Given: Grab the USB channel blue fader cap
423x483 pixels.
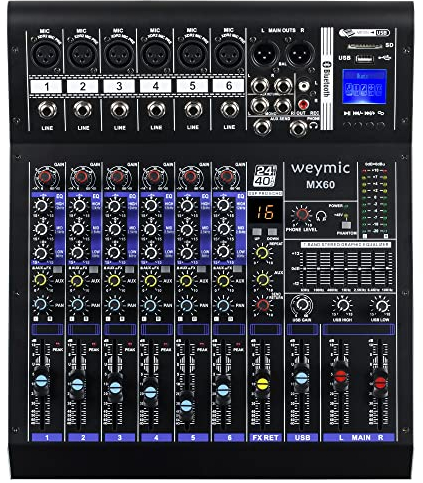Looking at the screenshot, I should [x=302, y=378].
